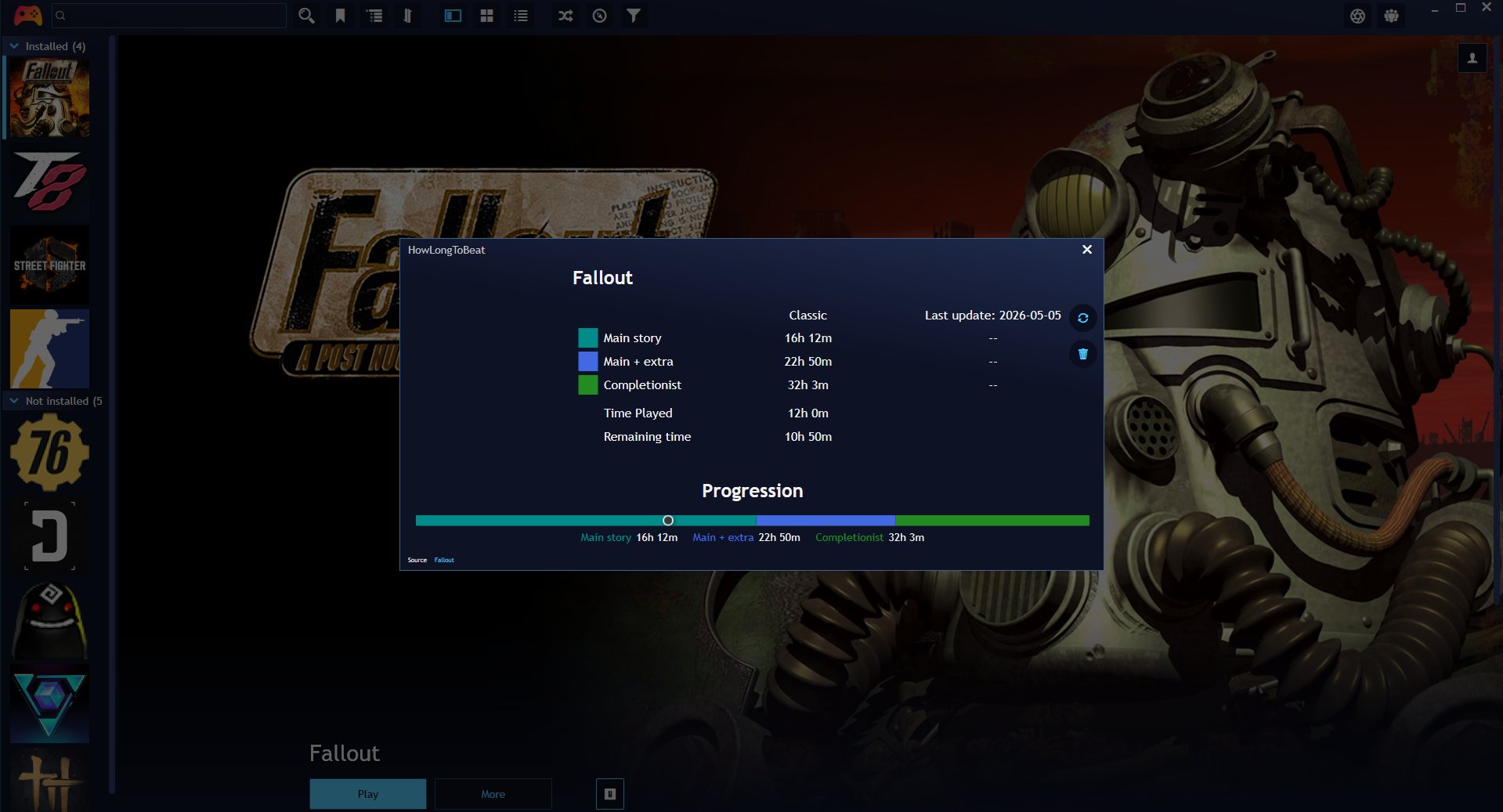Click the "Time Played" label
1503x812 pixels.
pyautogui.click(x=638, y=413)
